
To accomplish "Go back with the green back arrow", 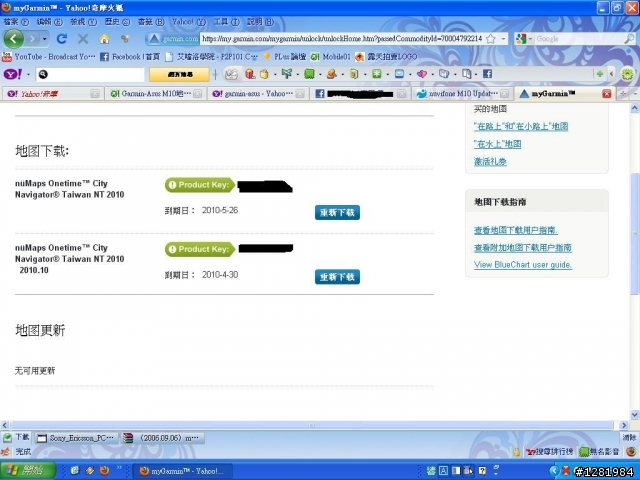I will pos(13,39).
